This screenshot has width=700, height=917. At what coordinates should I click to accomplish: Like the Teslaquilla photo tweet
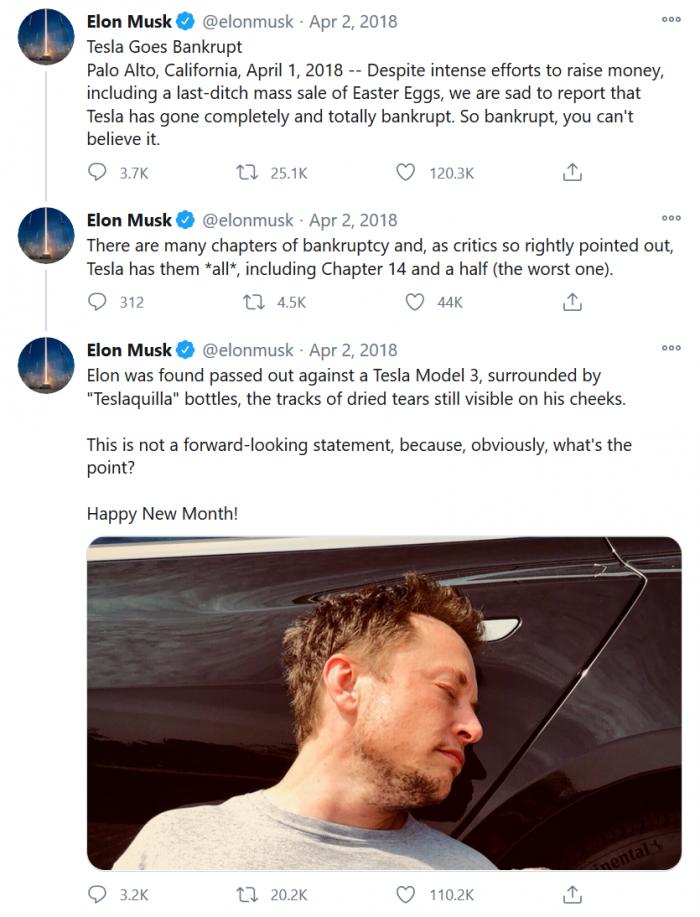point(405,894)
